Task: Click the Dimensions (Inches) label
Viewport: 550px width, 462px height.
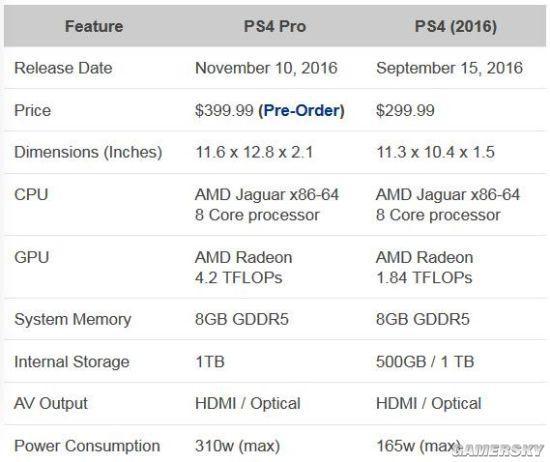Action: point(88,152)
